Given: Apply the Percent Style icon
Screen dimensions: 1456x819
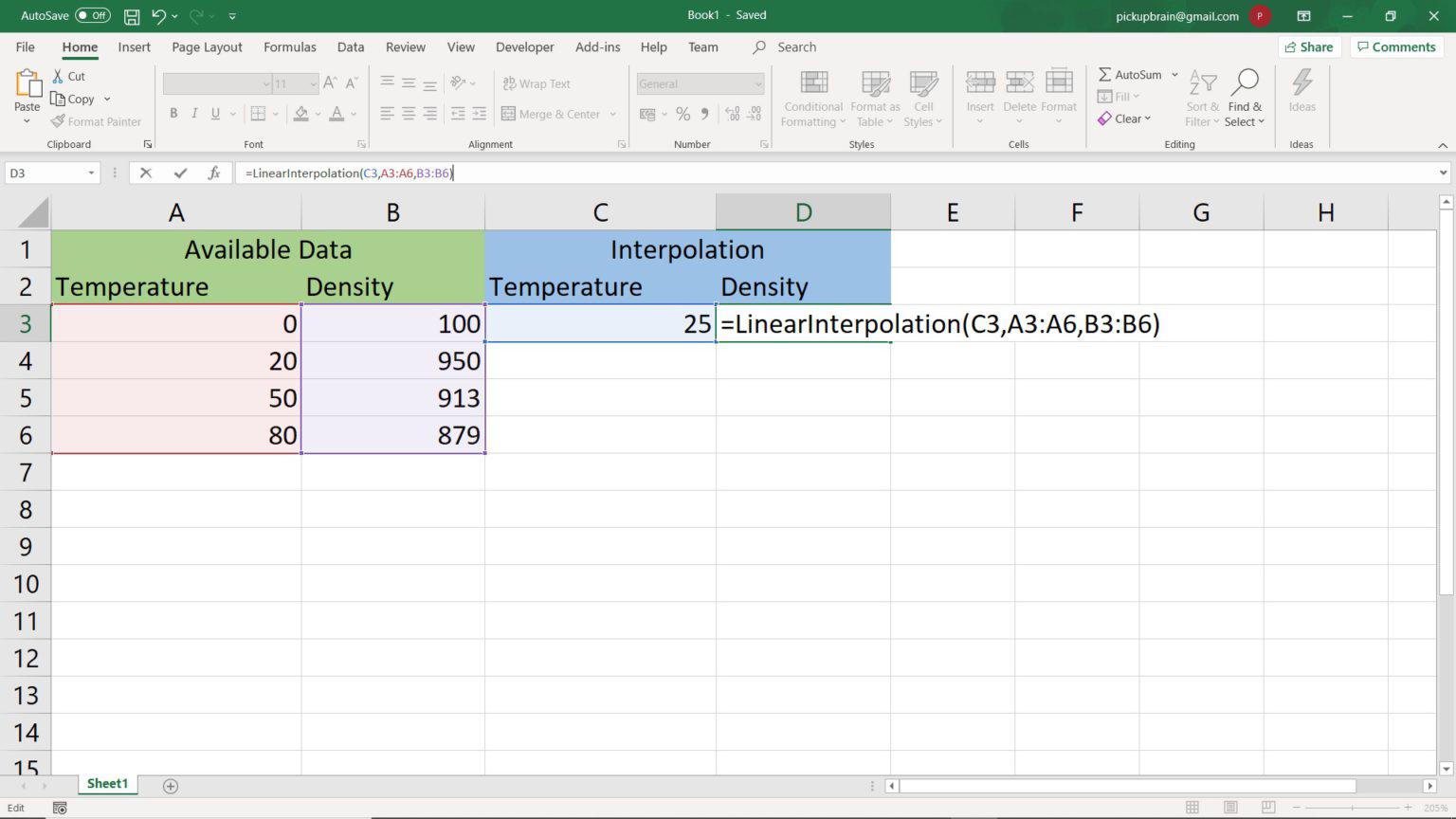Looking at the screenshot, I should pyautogui.click(x=682, y=114).
